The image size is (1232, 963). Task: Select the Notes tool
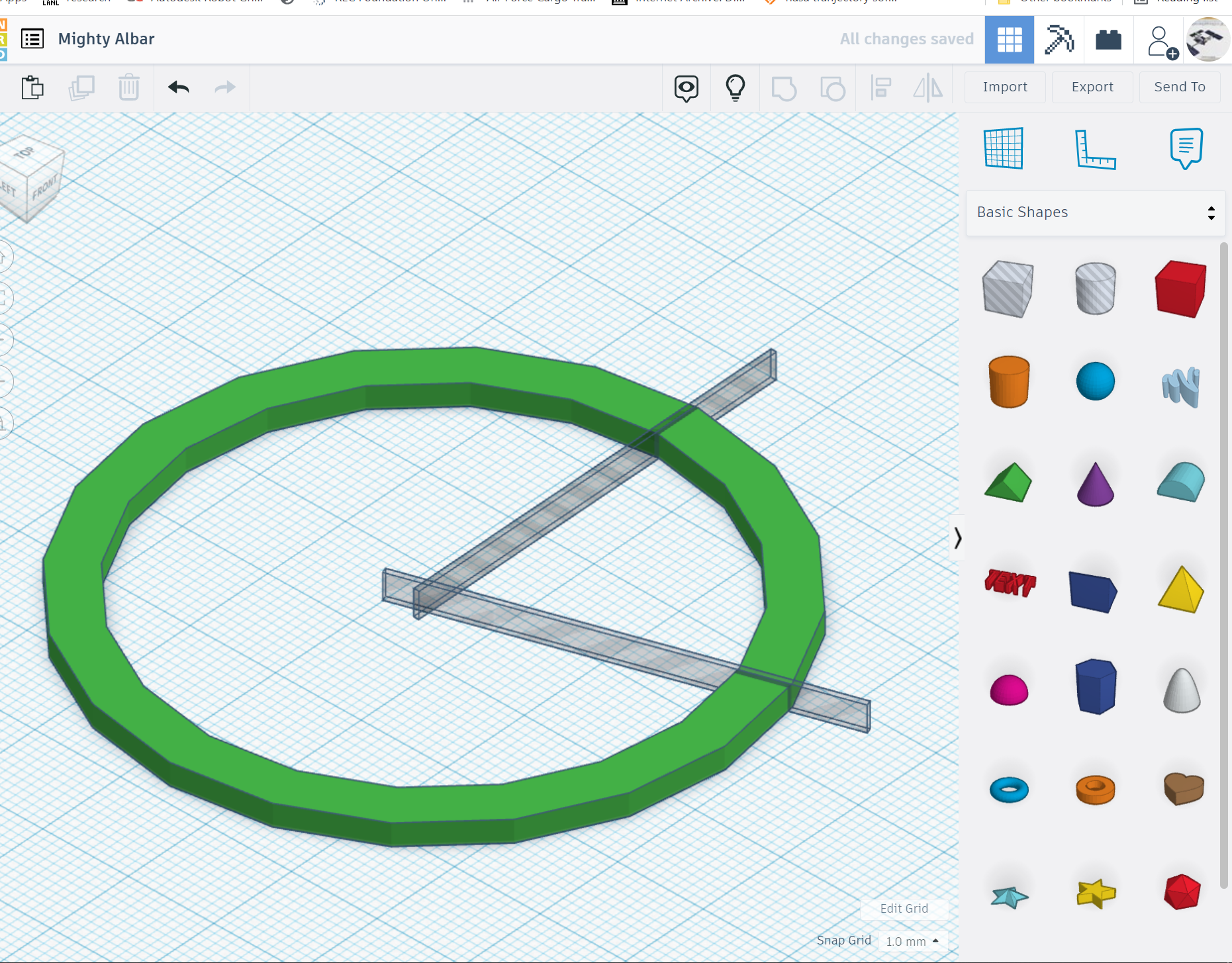coord(1186,148)
